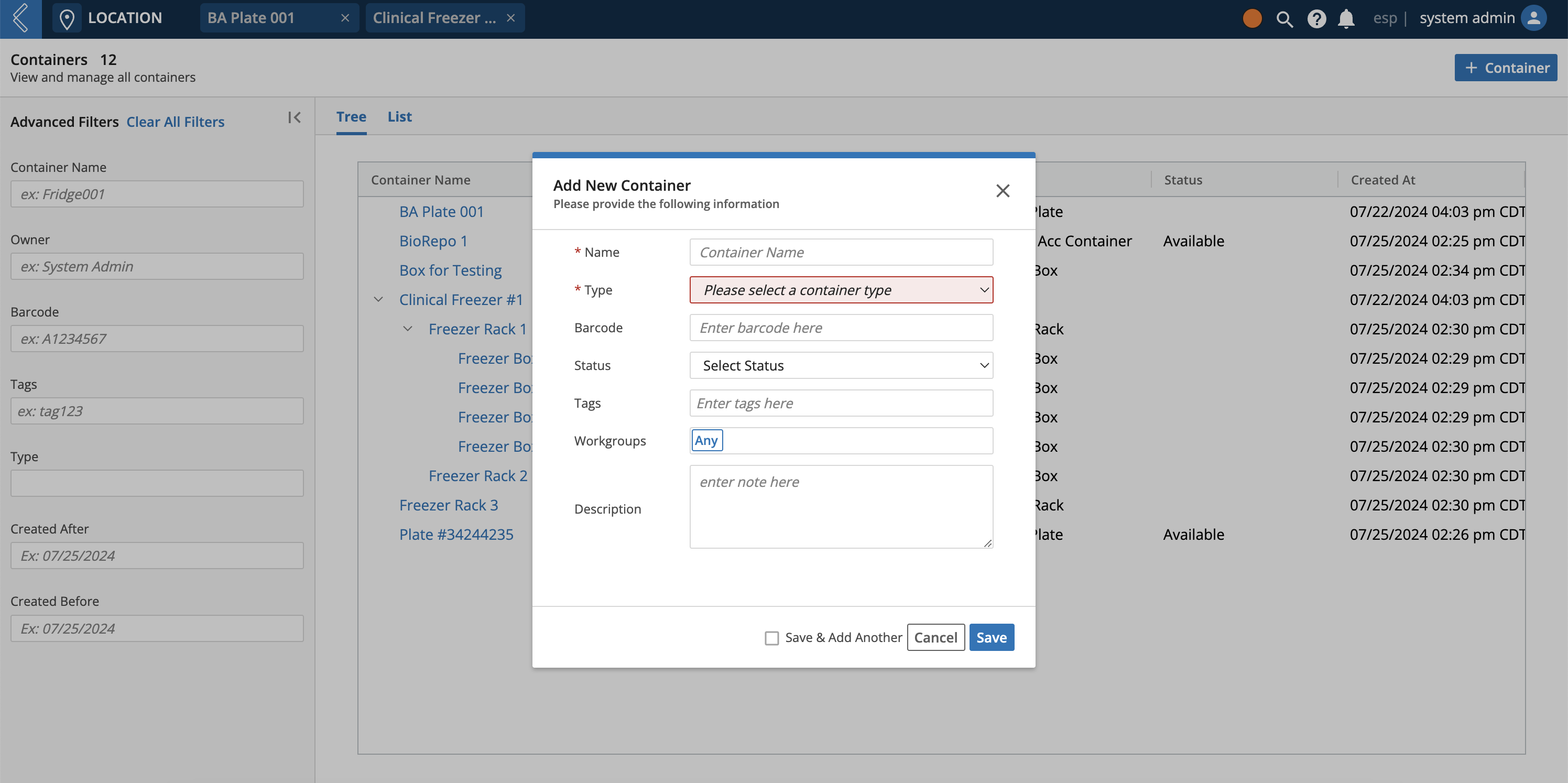This screenshot has height=783, width=1568.
Task: Click the user avatar icon
Action: 1533,18
